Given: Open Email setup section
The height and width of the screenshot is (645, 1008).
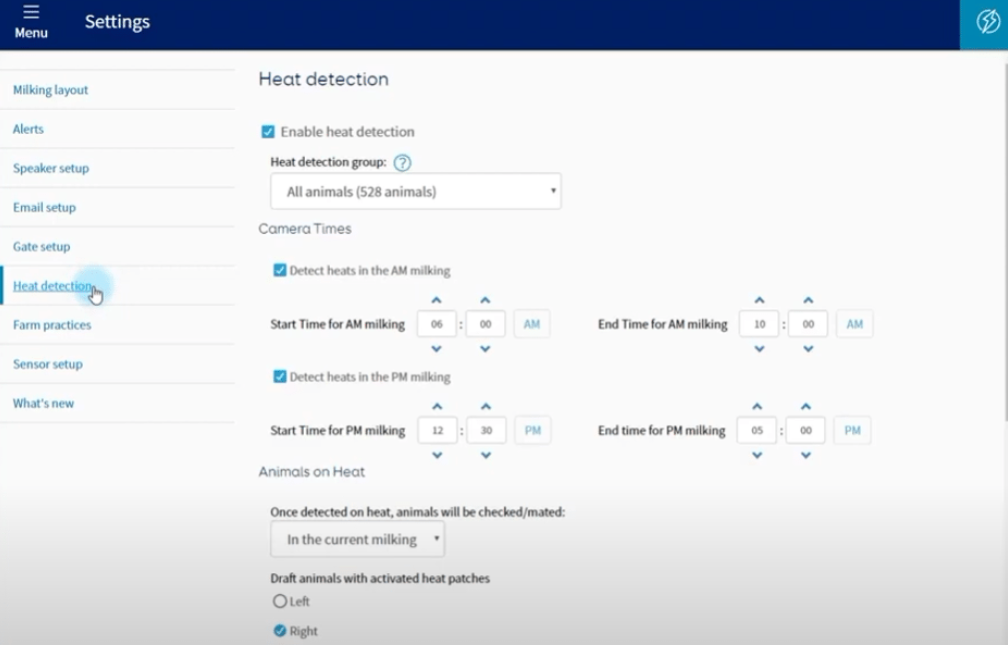Looking at the screenshot, I should coord(44,208).
